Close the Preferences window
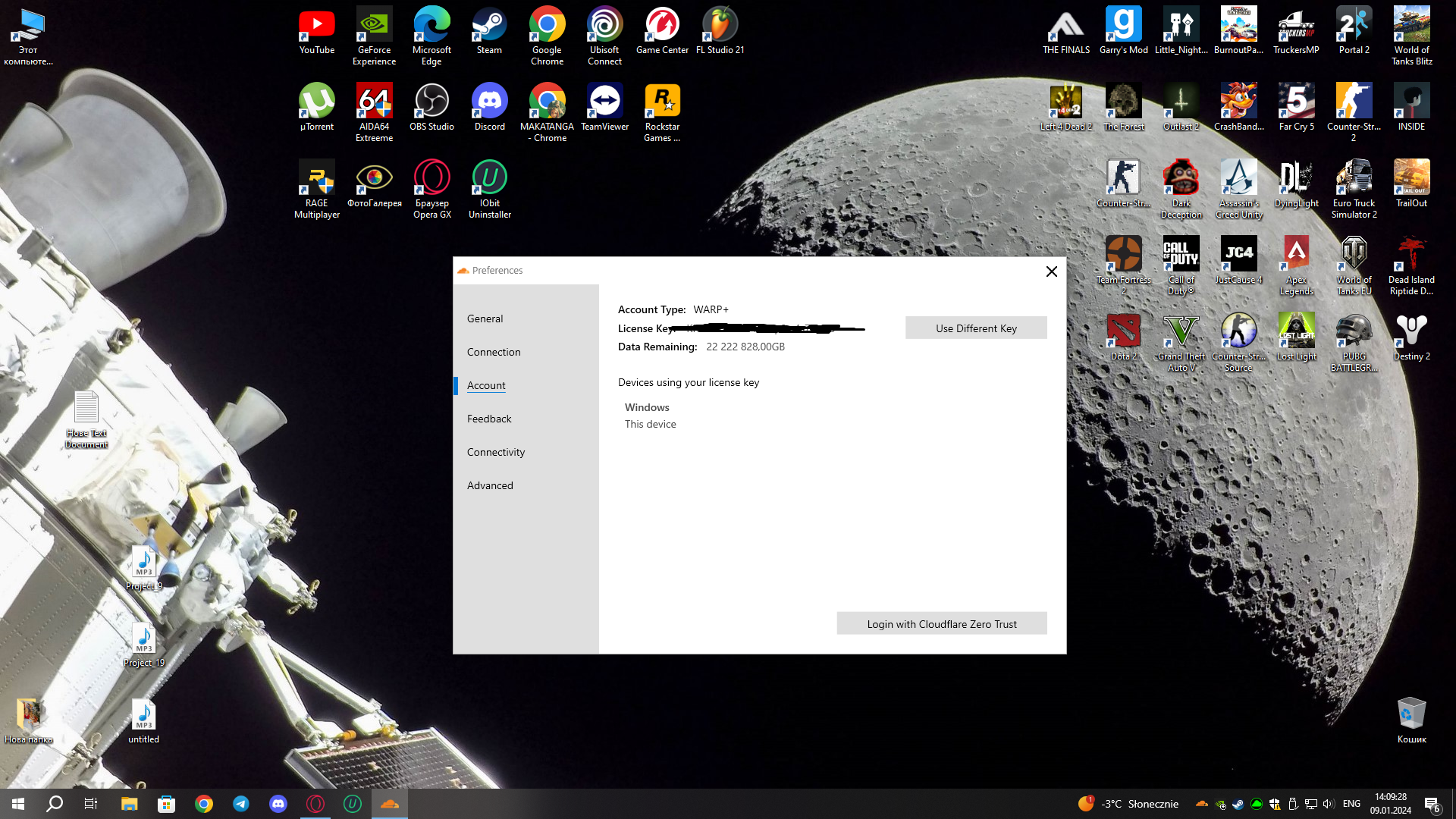The width and height of the screenshot is (1456, 819). click(1051, 271)
